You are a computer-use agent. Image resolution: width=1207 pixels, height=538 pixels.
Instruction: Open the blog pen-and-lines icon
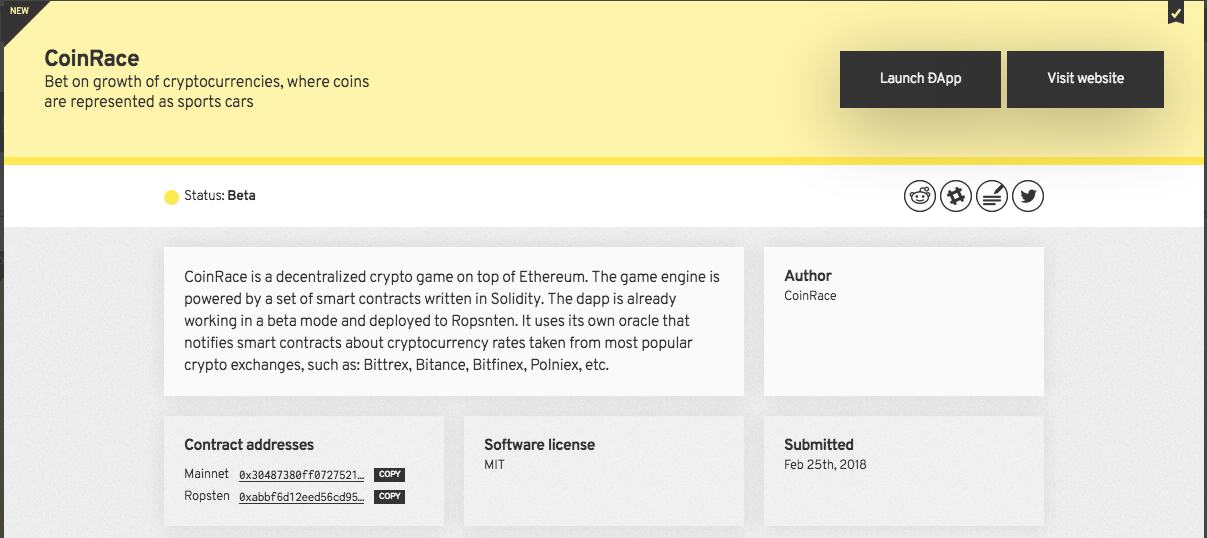tap(992, 196)
